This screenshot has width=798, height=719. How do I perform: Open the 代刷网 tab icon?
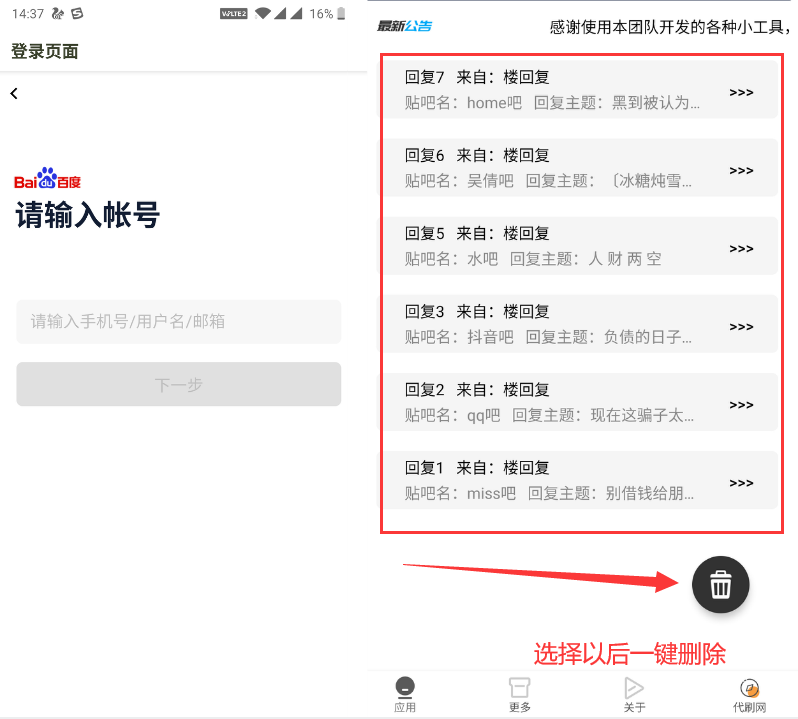749,689
